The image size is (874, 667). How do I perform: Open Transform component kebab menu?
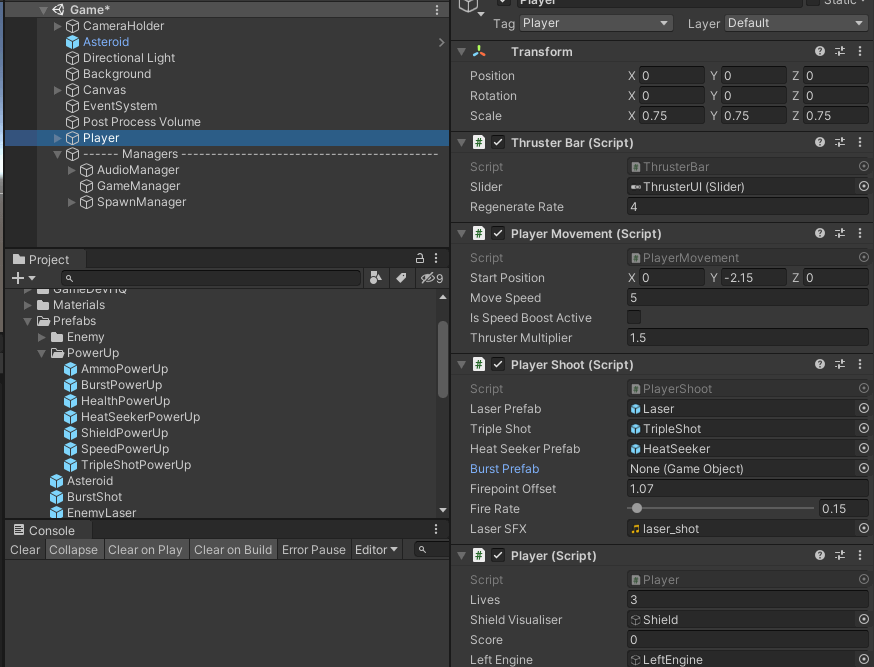point(860,51)
